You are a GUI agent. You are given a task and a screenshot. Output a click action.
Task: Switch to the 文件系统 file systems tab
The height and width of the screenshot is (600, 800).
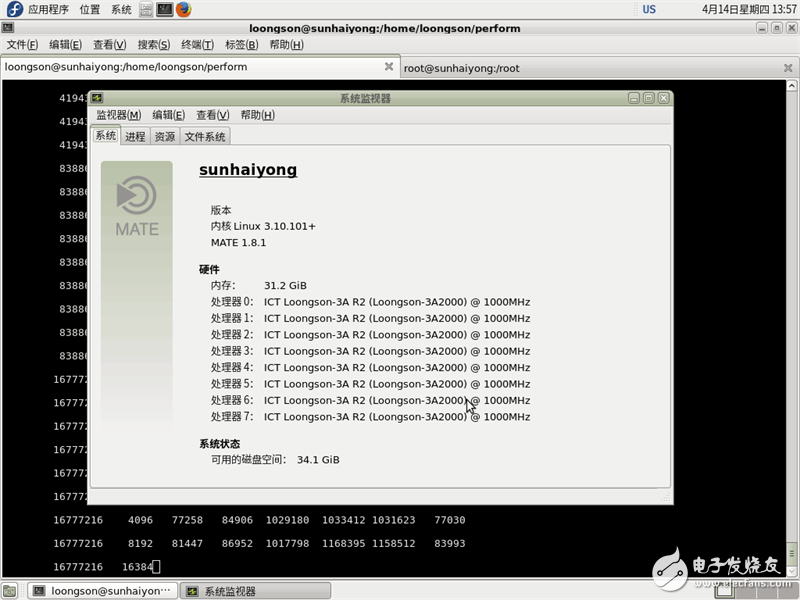[x=205, y=136]
